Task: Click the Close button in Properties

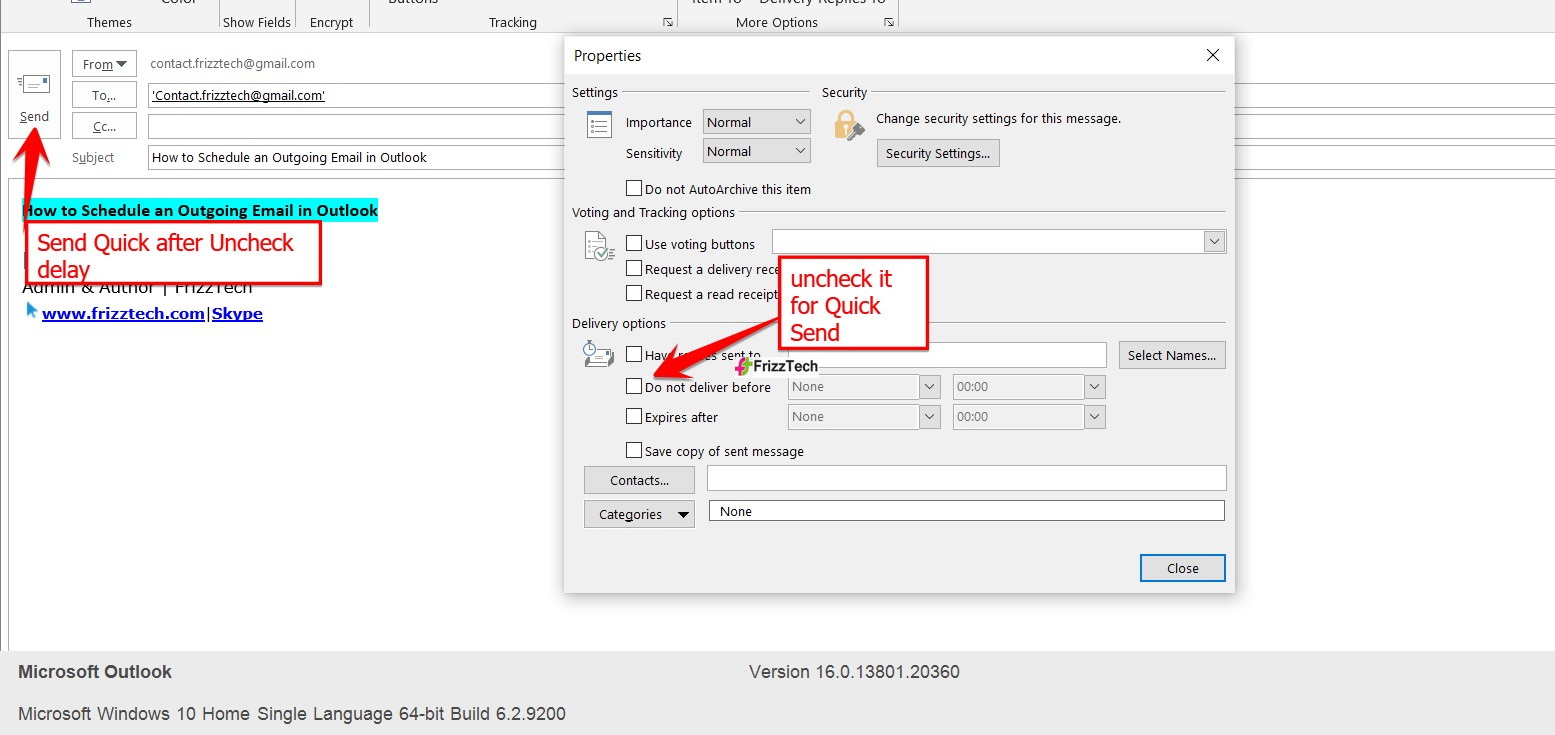Action: coord(1182,568)
